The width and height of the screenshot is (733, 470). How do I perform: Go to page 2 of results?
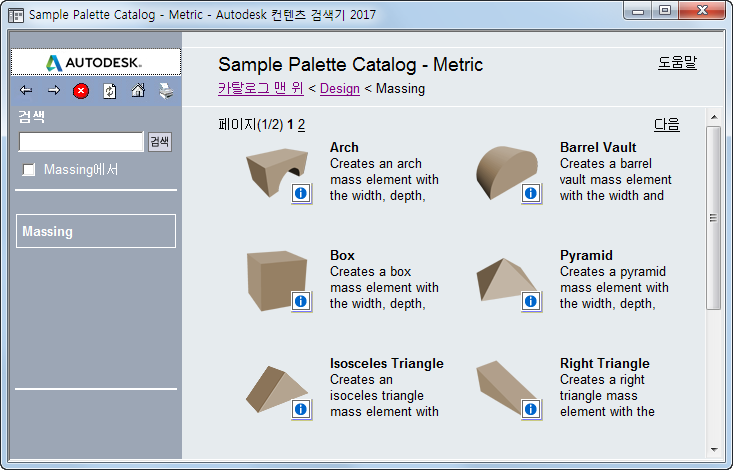[x=302, y=124]
